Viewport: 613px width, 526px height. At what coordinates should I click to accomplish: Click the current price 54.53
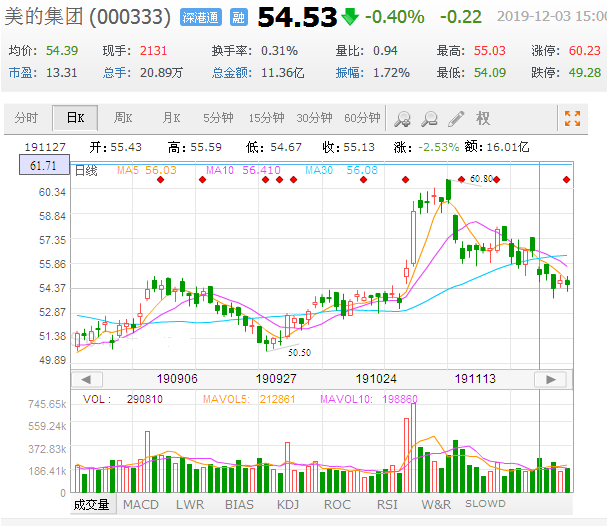coord(297,18)
